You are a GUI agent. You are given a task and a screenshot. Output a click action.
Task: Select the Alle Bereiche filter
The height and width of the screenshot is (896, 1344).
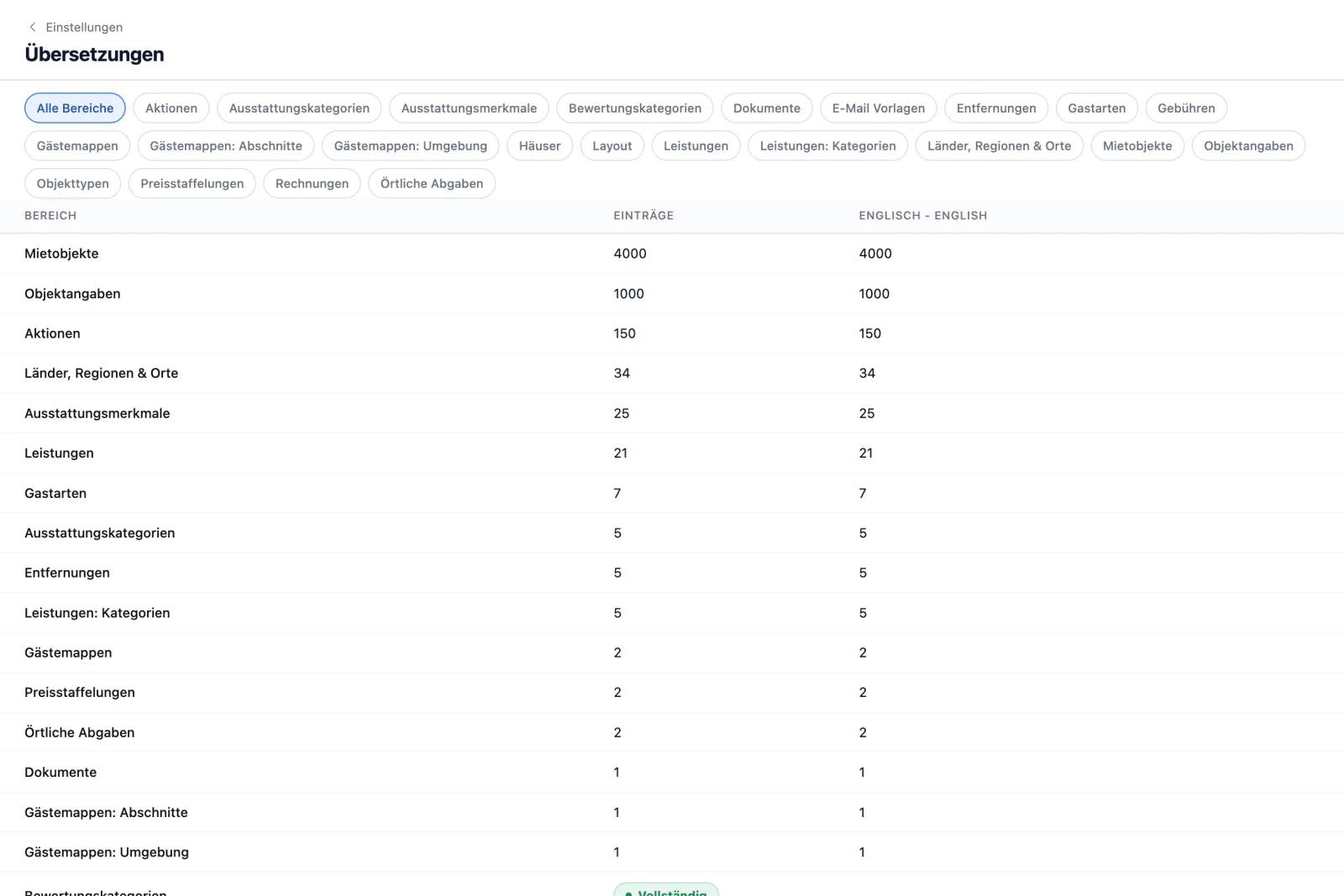75,108
